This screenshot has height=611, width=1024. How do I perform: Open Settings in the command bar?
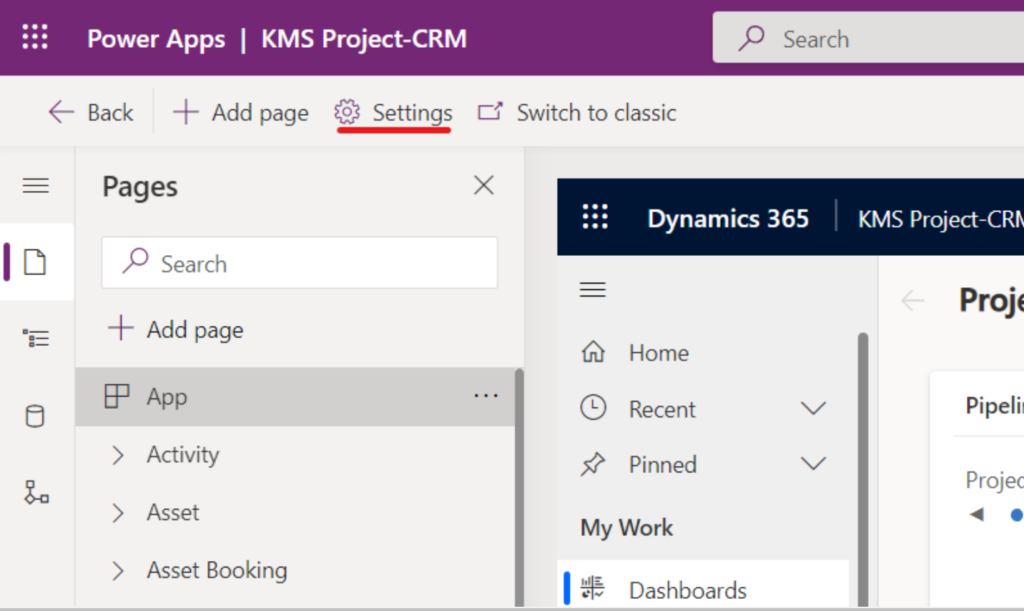click(393, 112)
